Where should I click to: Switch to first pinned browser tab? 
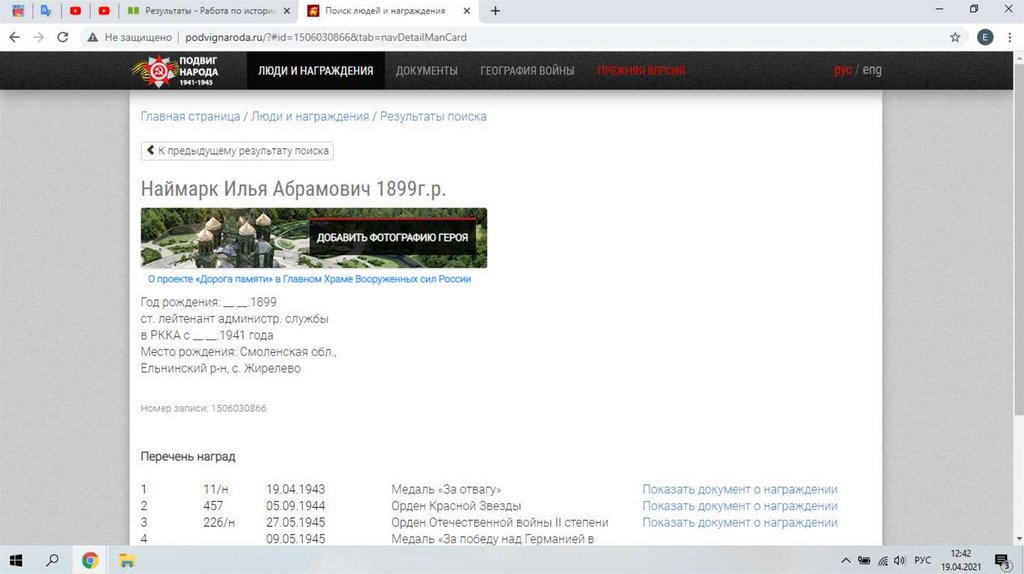tap(18, 10)
